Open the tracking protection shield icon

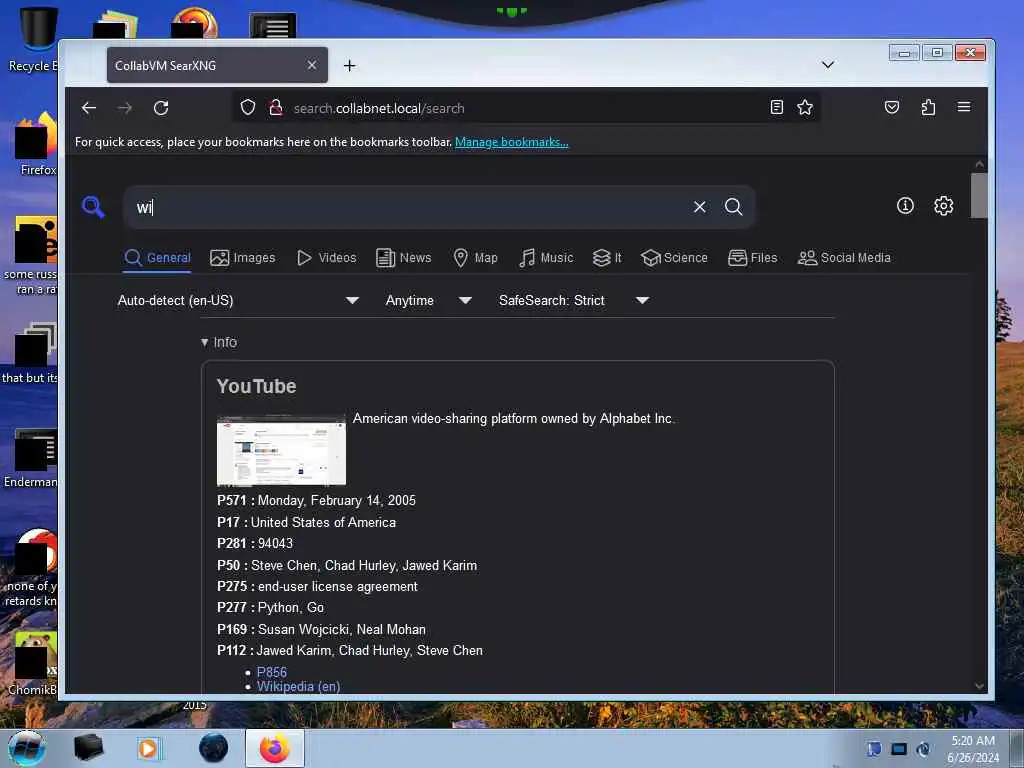248,107
